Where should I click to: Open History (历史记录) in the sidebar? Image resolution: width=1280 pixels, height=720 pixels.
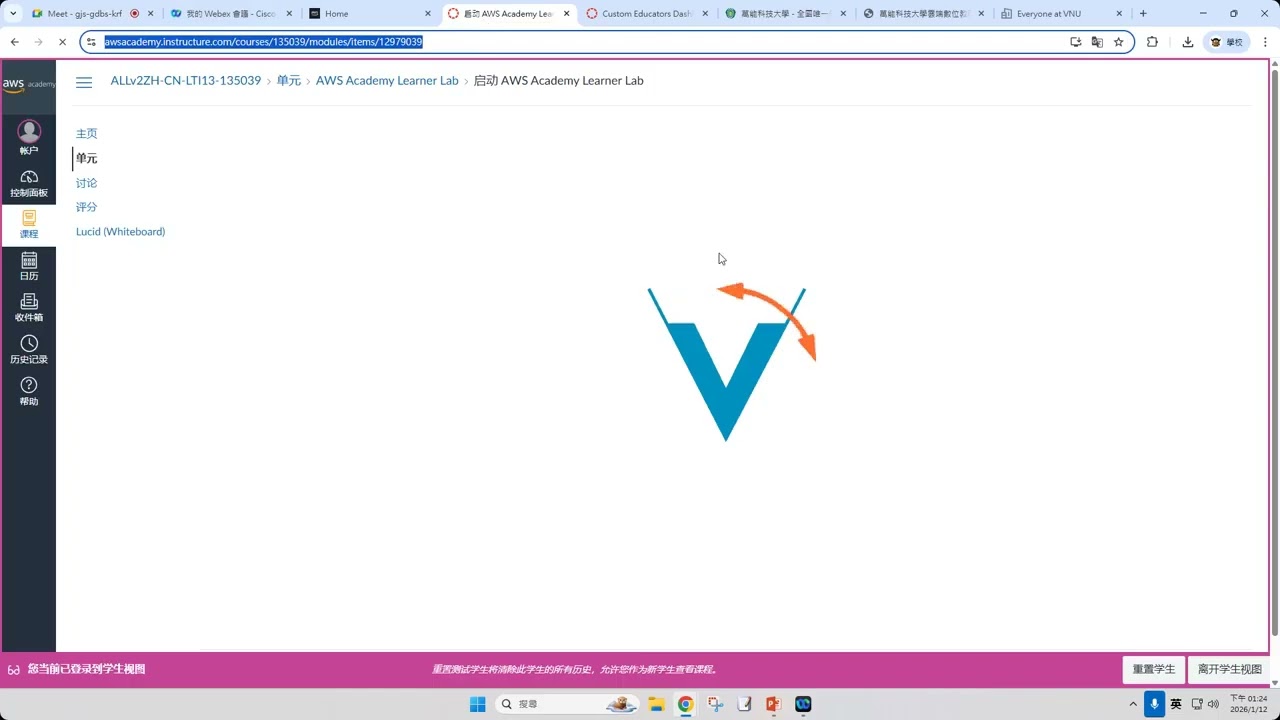click(x=29, y=350)
